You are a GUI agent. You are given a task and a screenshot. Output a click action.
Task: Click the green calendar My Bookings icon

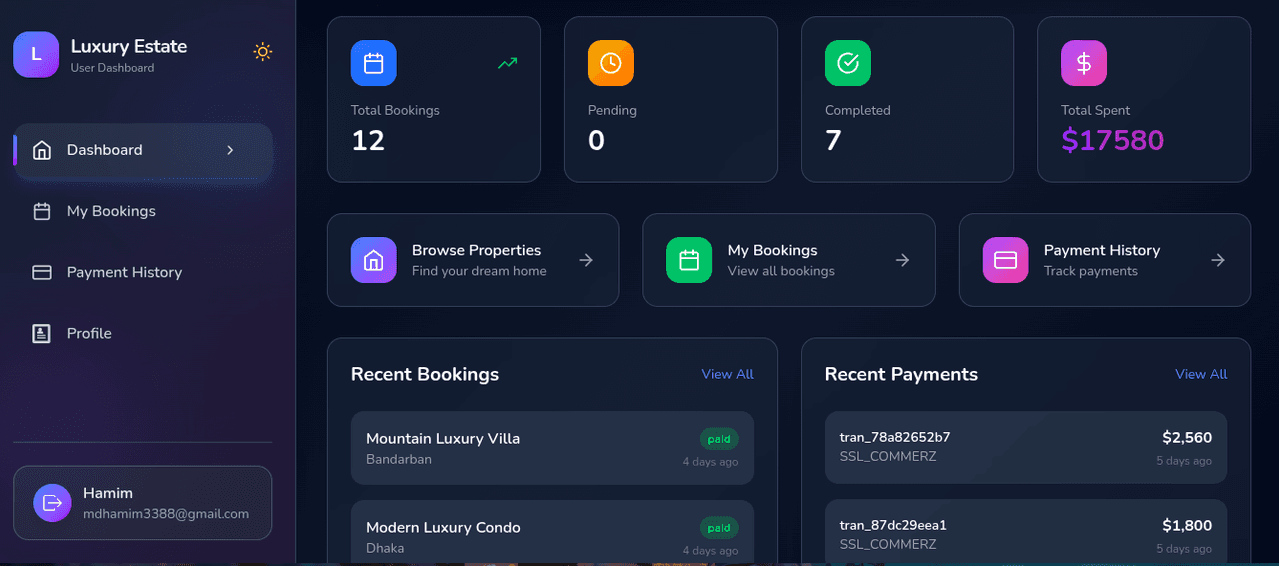coord(689,260)
